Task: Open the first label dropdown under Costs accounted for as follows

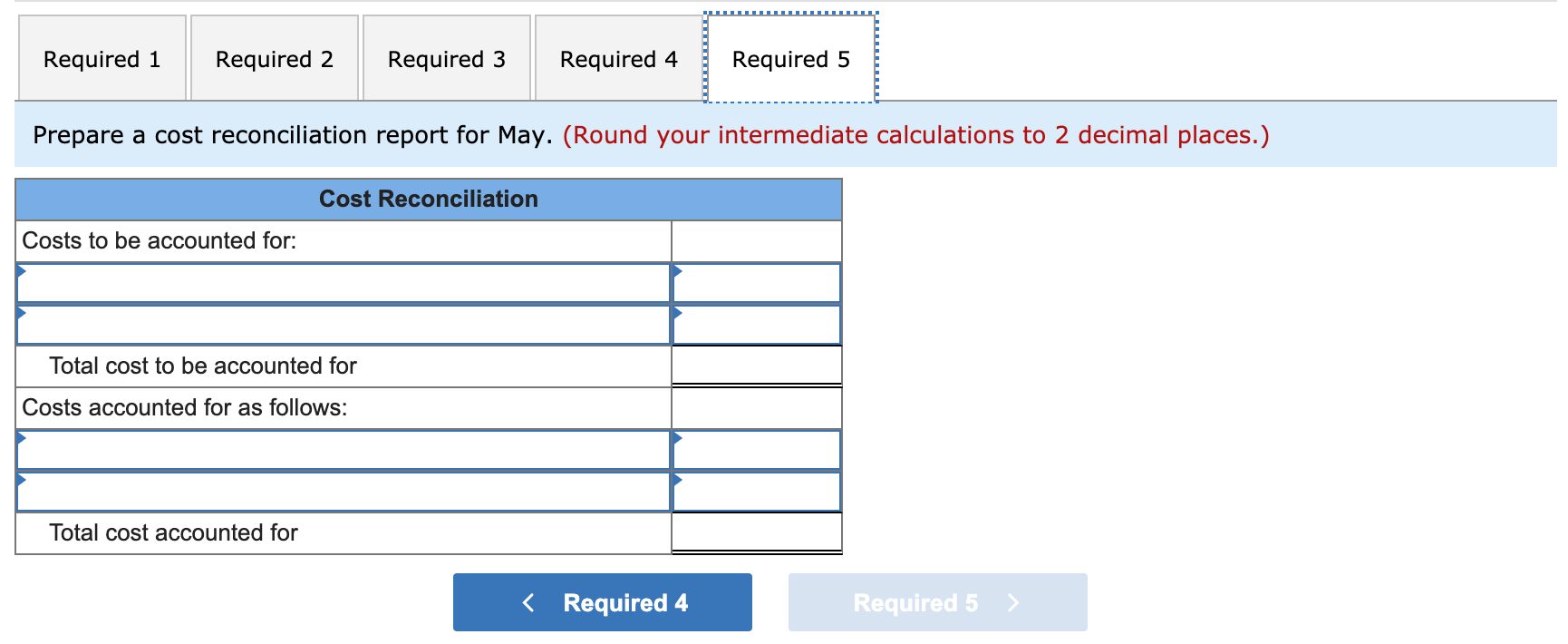Action: (344, 449)
